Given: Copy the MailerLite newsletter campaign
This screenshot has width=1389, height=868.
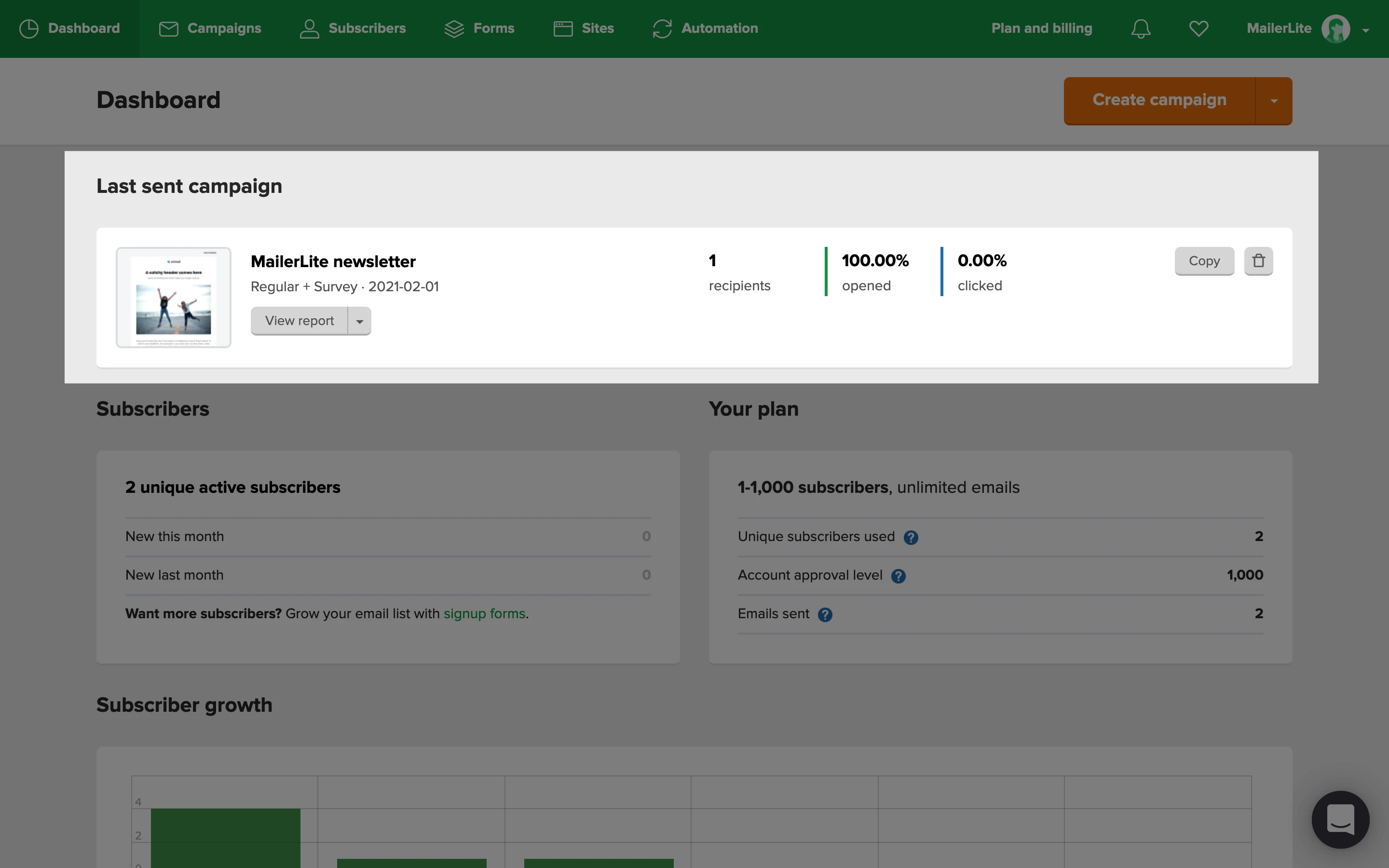Looking at the screenshot, I should tap(1204, 261).
